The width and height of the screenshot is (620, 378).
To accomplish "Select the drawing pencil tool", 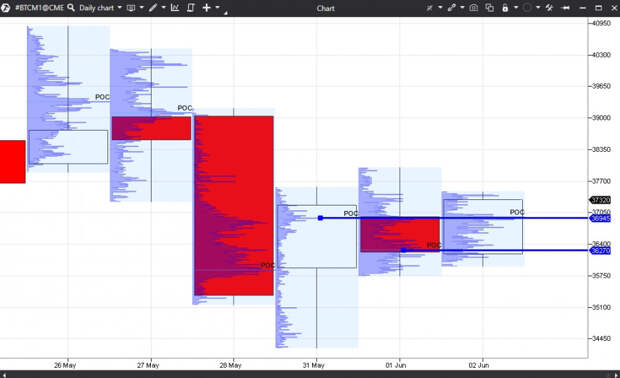I will 153,8.
